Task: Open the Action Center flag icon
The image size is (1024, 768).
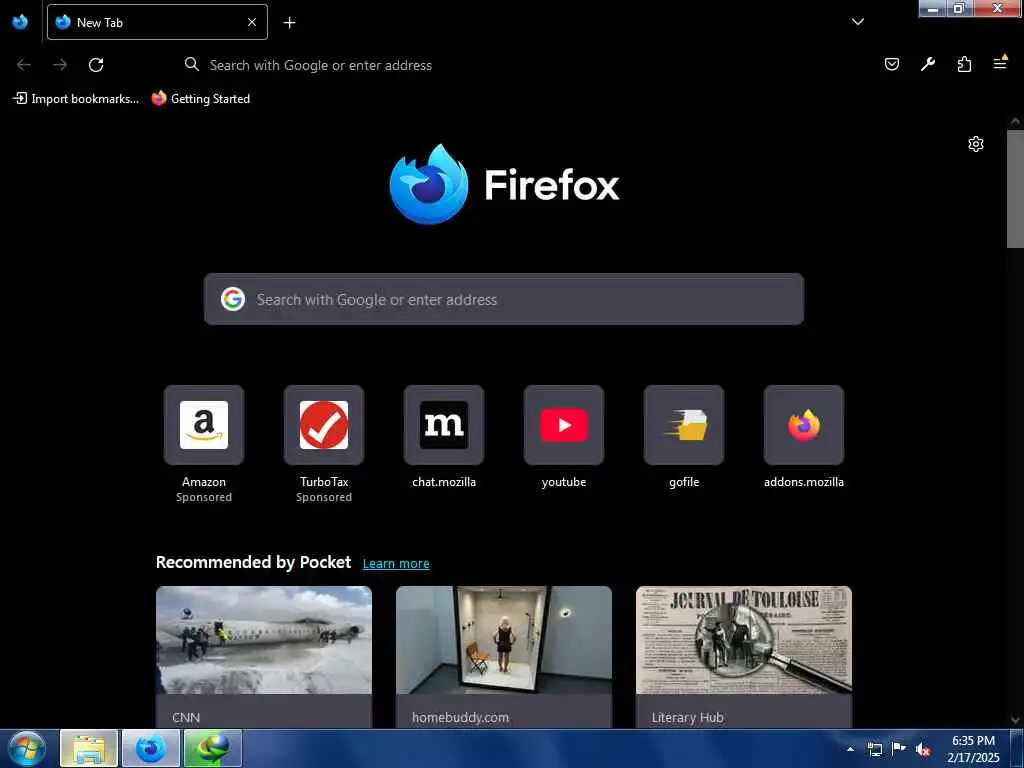Action: pos(899,748)
